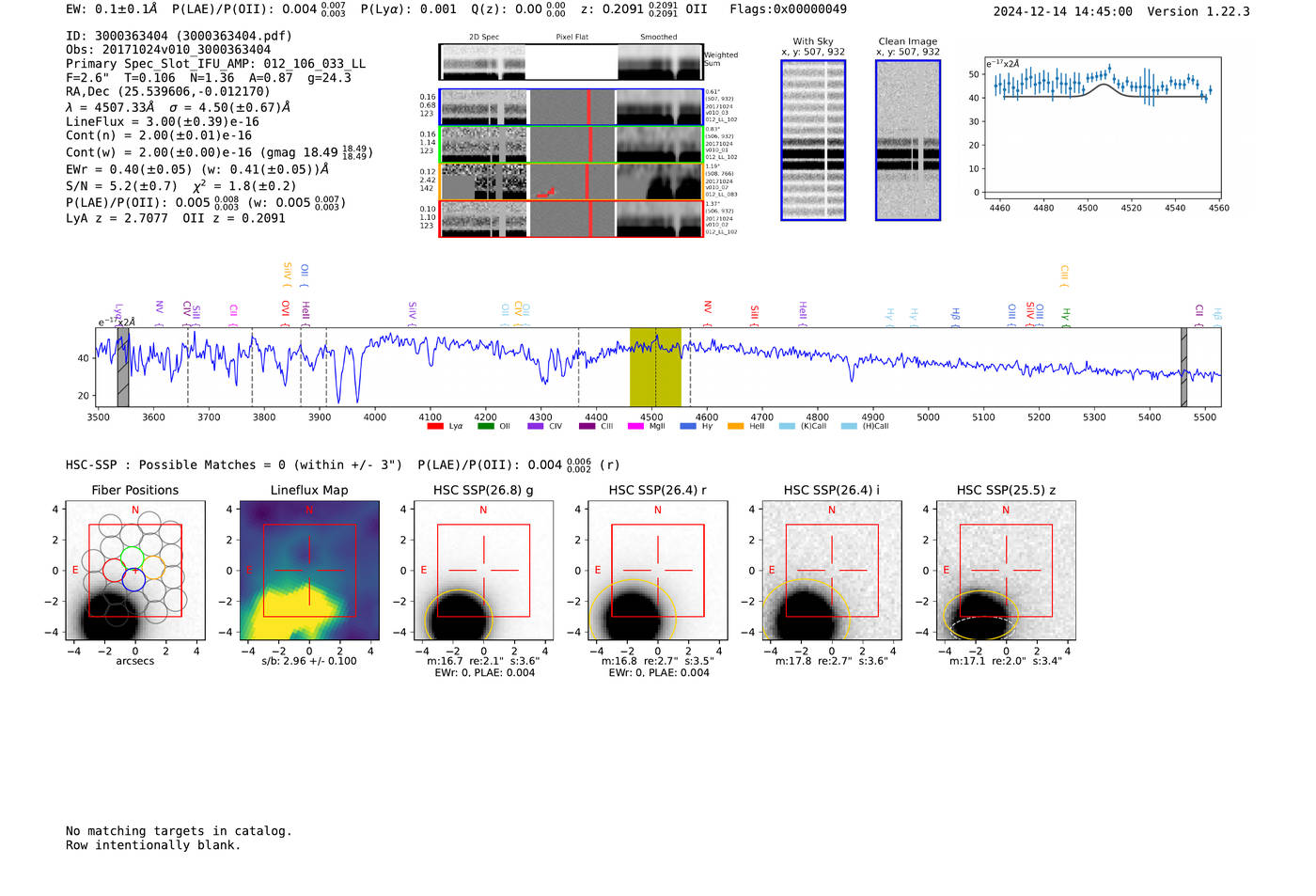1316x896 pixels.
Task: Select the green-outlined fiber spectrum row
Action: pyautogui.click(x=572, y=144)
